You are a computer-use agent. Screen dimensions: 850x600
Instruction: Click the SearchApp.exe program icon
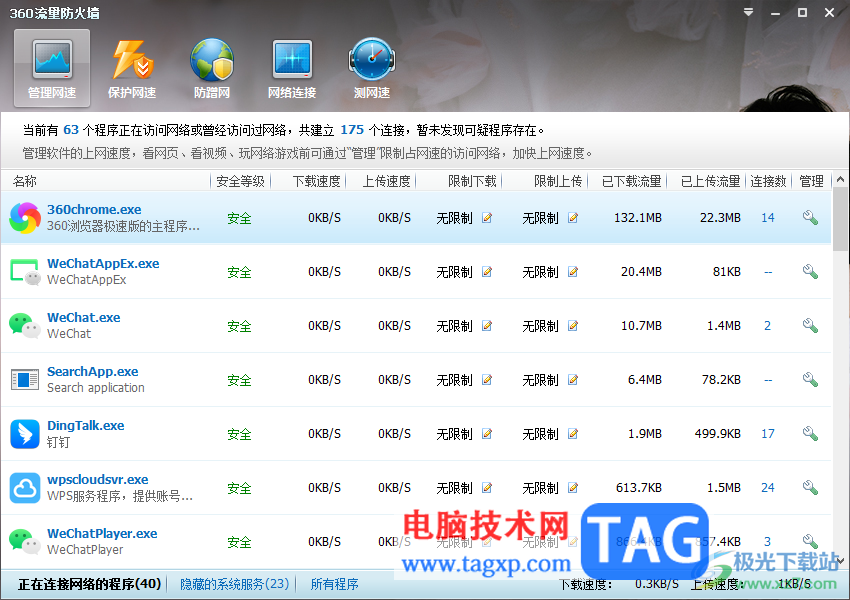[25, 379]
